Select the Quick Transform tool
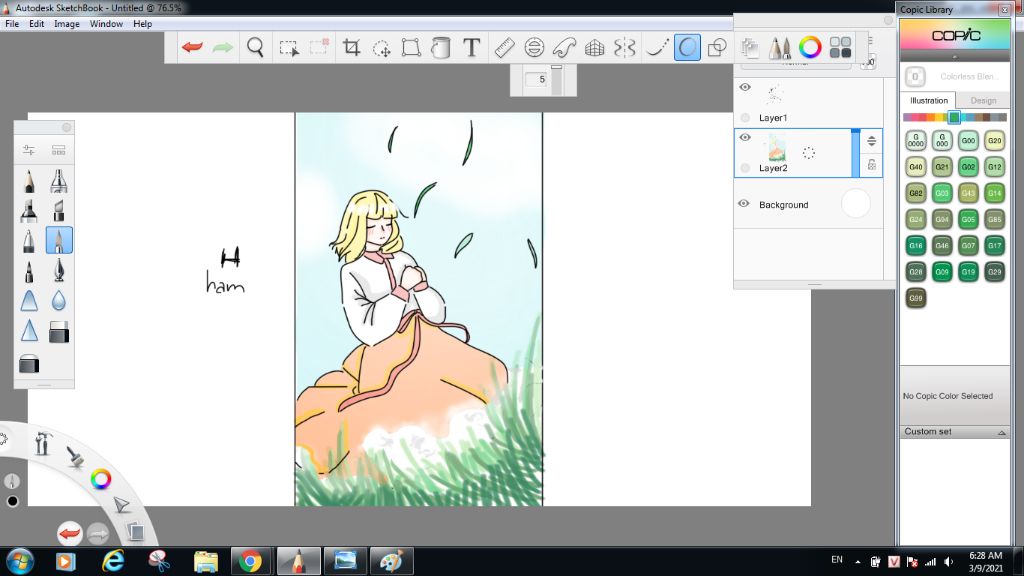The image size is (1024, 576). pos(381,48)
